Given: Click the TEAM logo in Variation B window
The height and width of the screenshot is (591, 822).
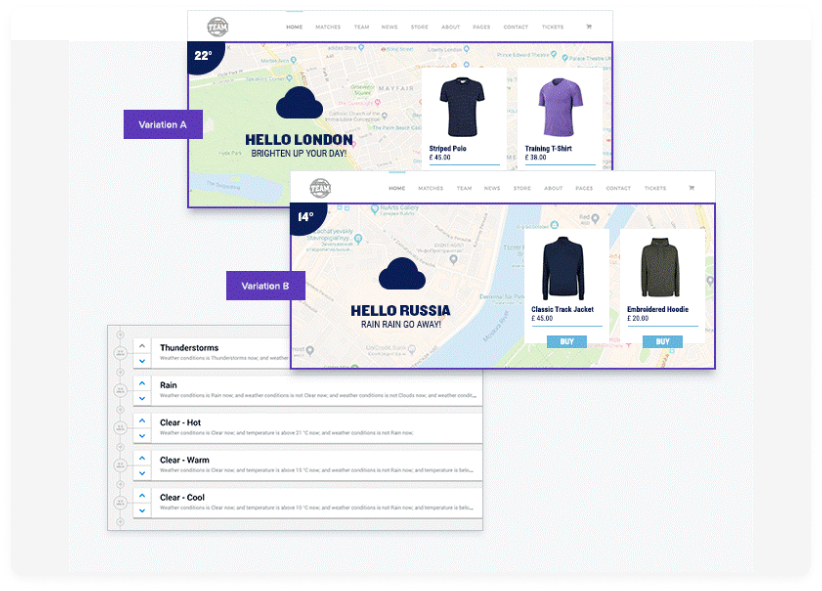Looking at the screenshot, I should click(x=320, y=188).
